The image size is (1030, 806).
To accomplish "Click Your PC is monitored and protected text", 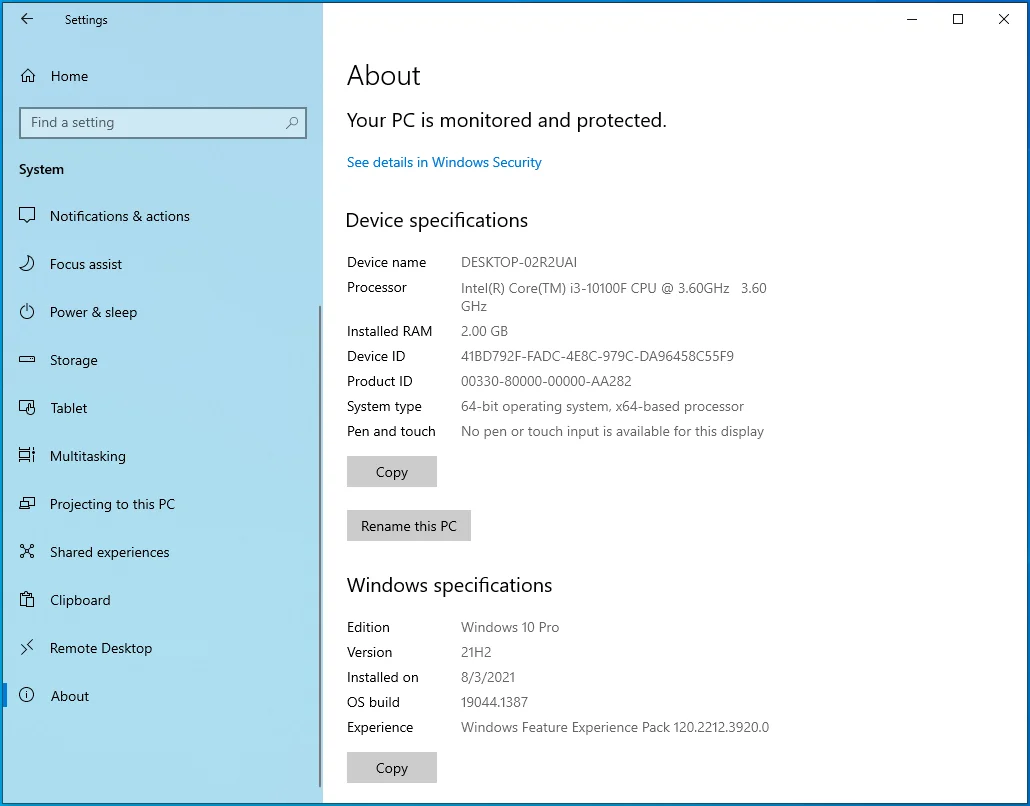I will pos(506,120).
